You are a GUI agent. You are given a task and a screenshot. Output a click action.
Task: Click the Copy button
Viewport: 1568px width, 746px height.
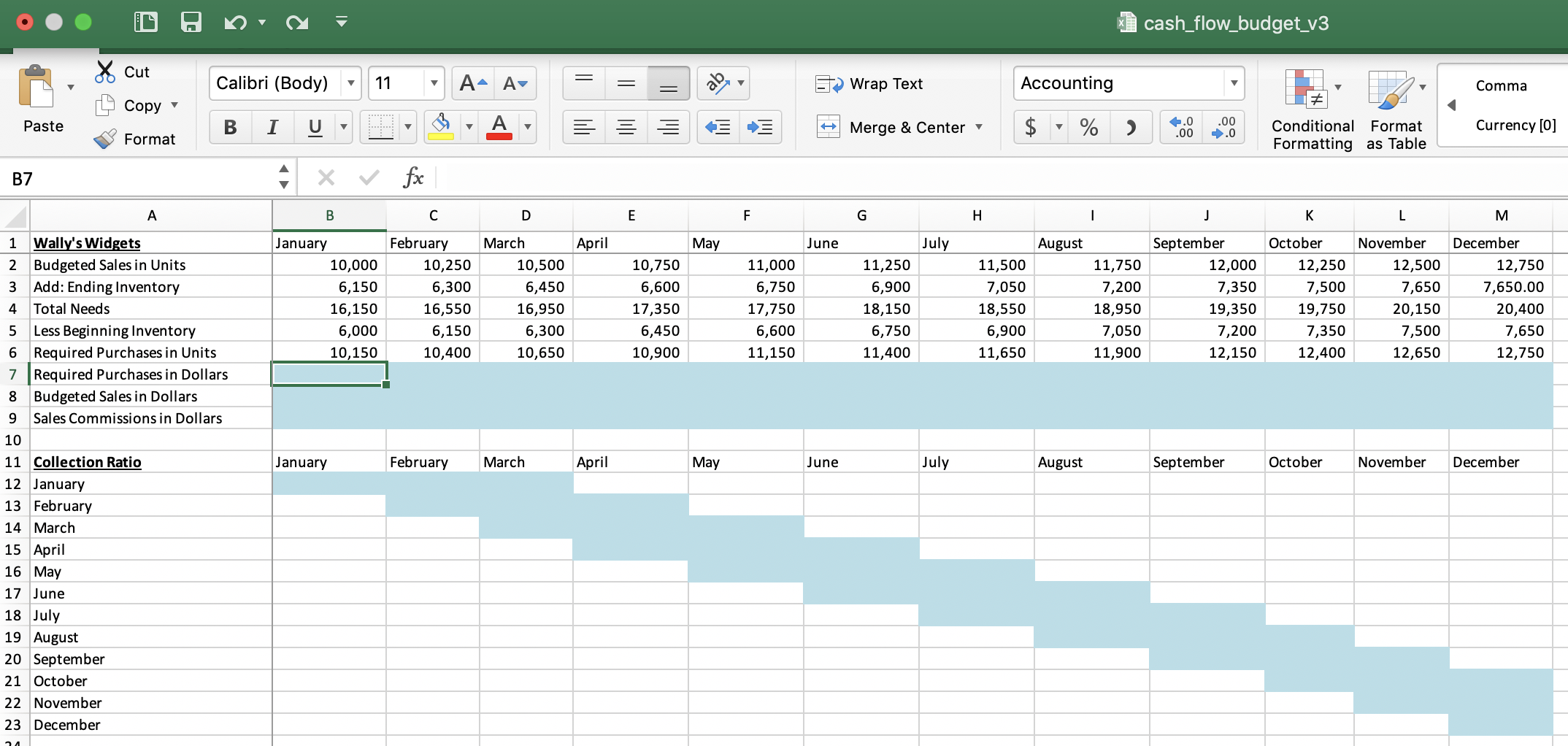[x=131, y=105]
